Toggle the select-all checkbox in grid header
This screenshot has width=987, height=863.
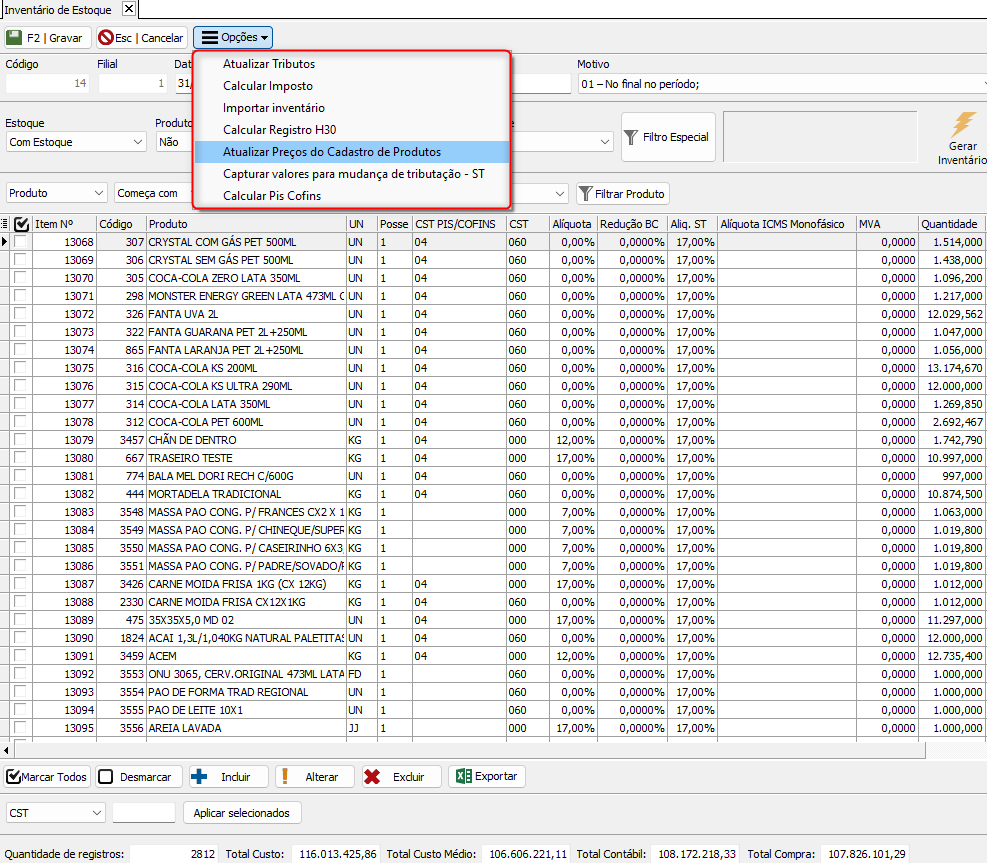click(21, 224)
